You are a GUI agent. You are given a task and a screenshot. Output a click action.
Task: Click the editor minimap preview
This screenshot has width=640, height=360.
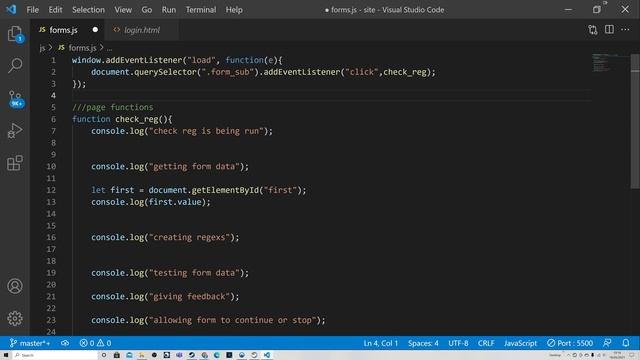tap(610, 63)
